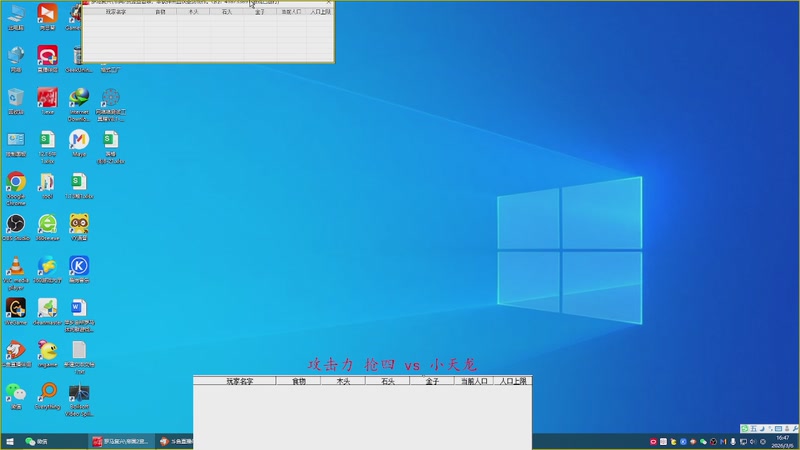Switch to the red-icon game taskbar window

(x=121, y=441)
